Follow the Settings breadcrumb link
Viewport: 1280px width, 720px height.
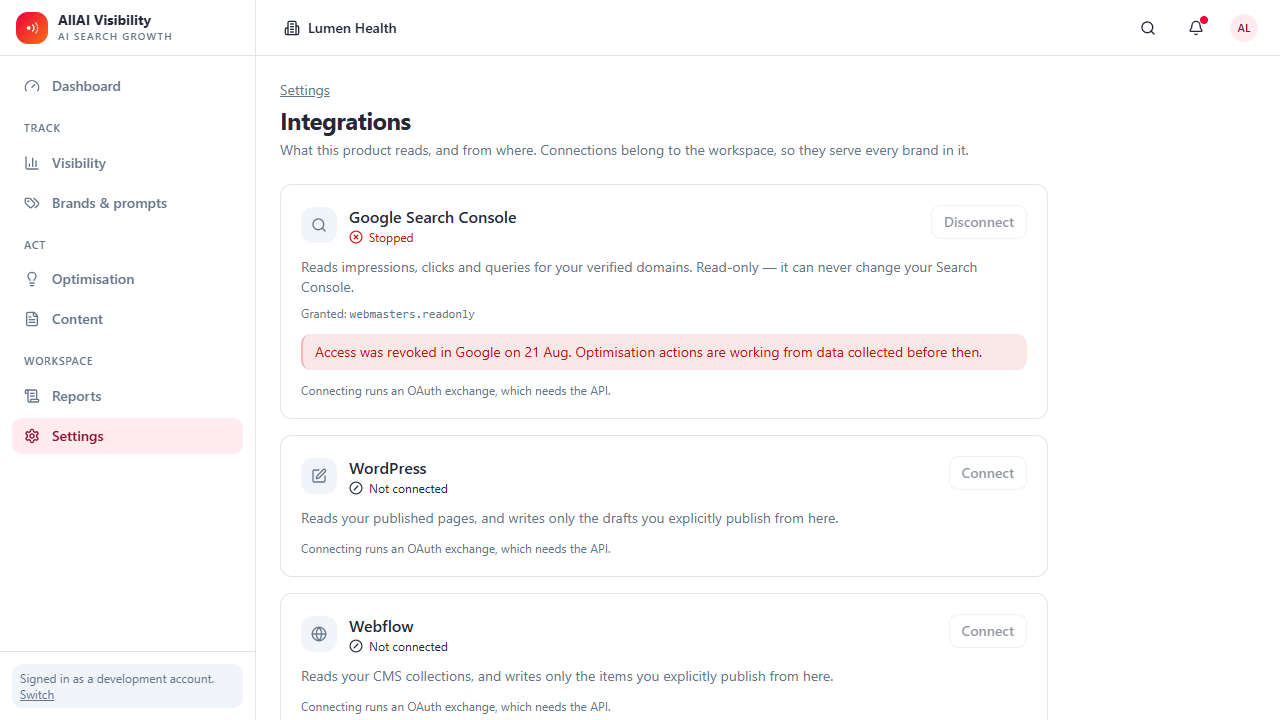[x=305, y=90]
